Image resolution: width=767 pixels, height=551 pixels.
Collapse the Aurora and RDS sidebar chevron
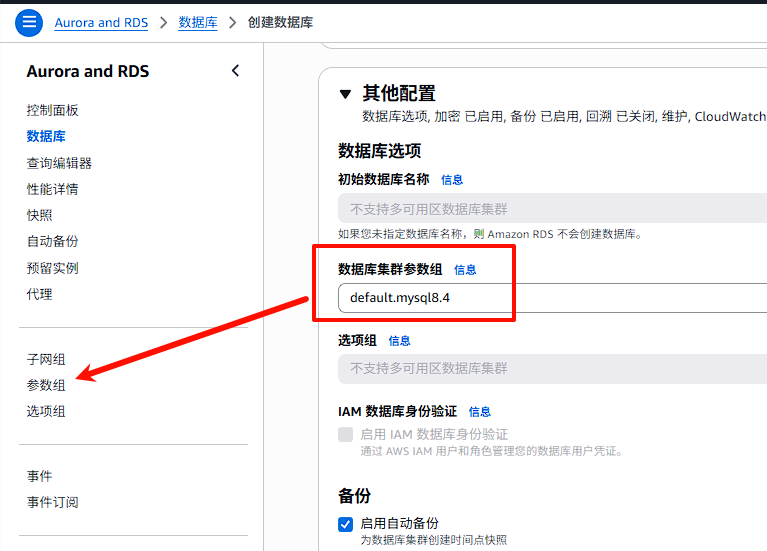tap(235, 71)
